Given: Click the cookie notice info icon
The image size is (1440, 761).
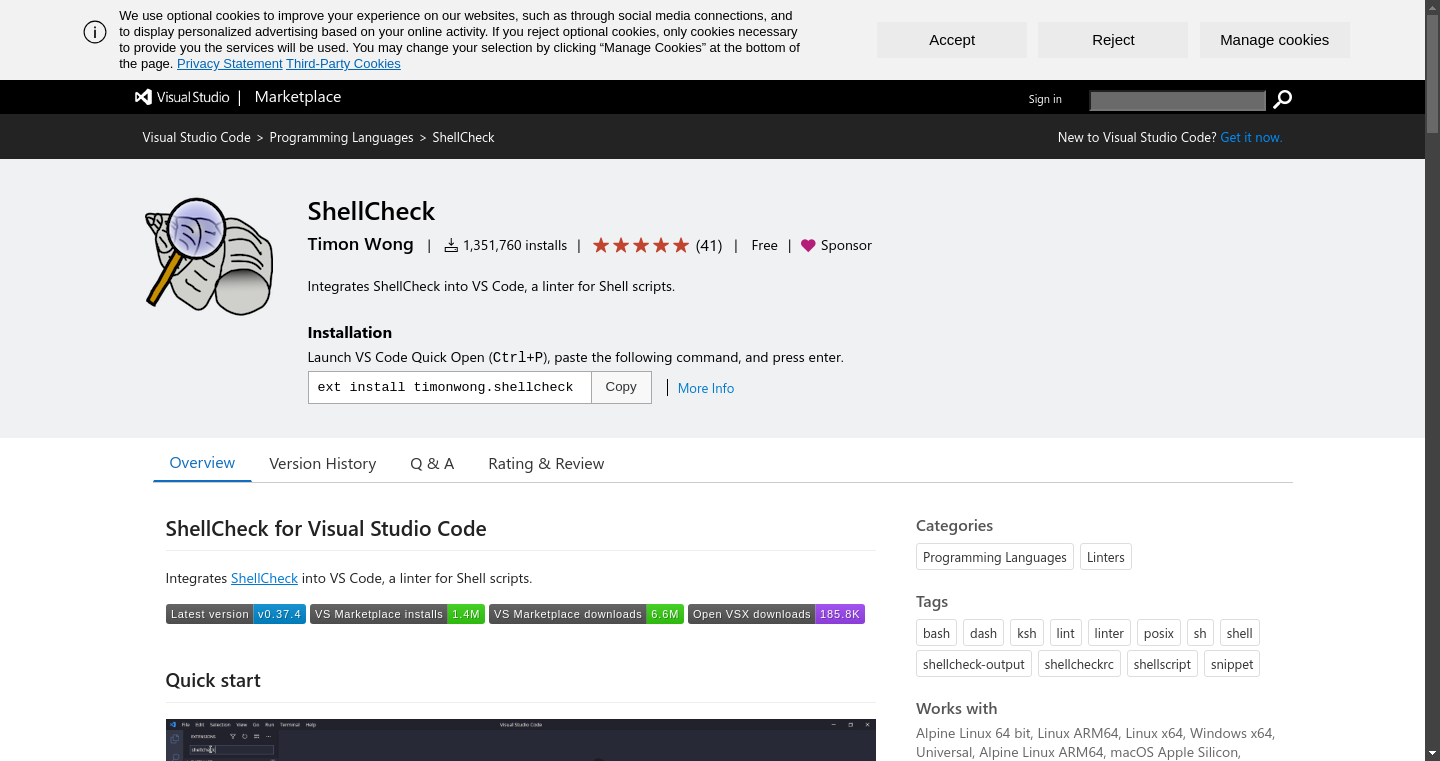Looking at the screenshot, I should pyautogui.click(x=95, y=32).
